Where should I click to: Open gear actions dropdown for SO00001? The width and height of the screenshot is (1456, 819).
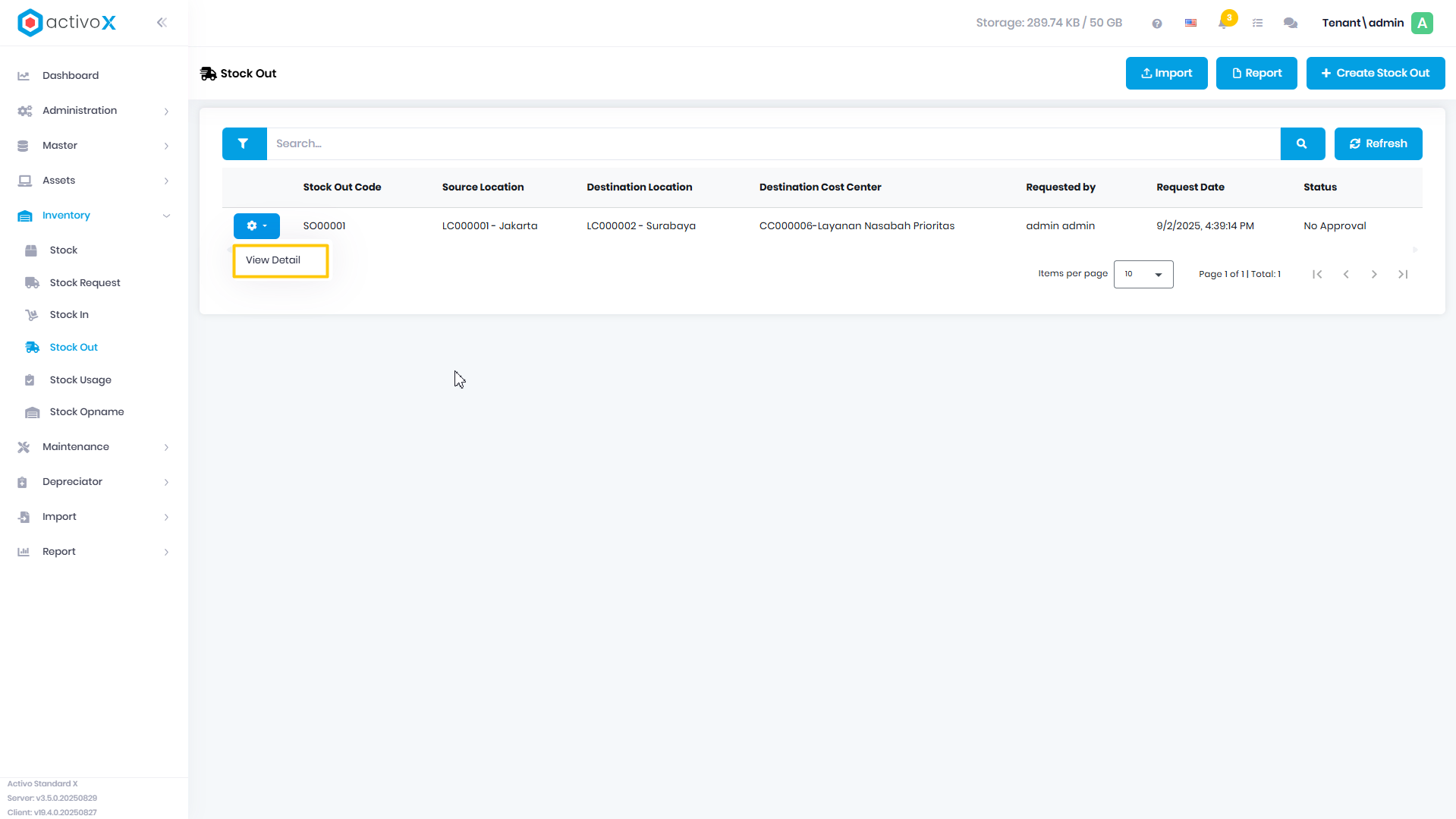[256, 225]
